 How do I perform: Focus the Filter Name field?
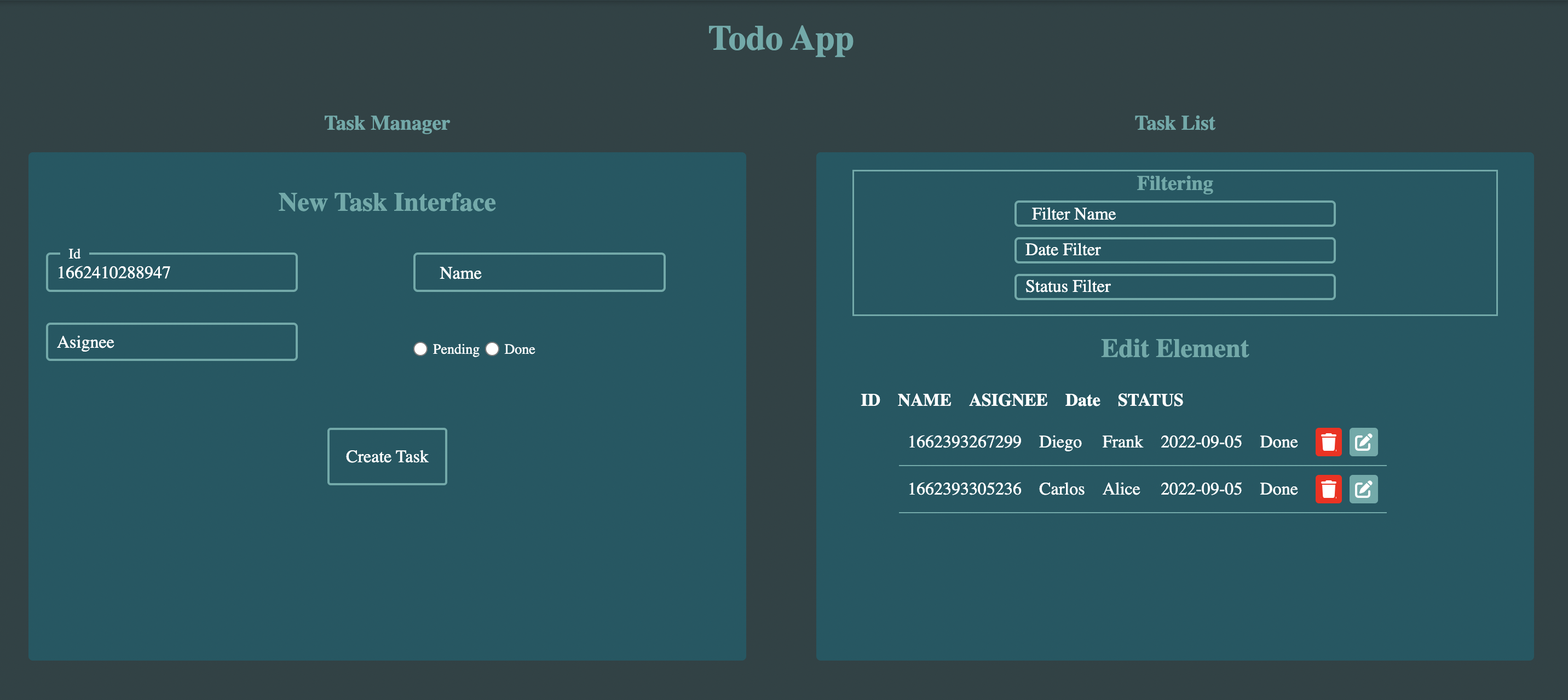pyautogui.click(x=1174, y=214)
